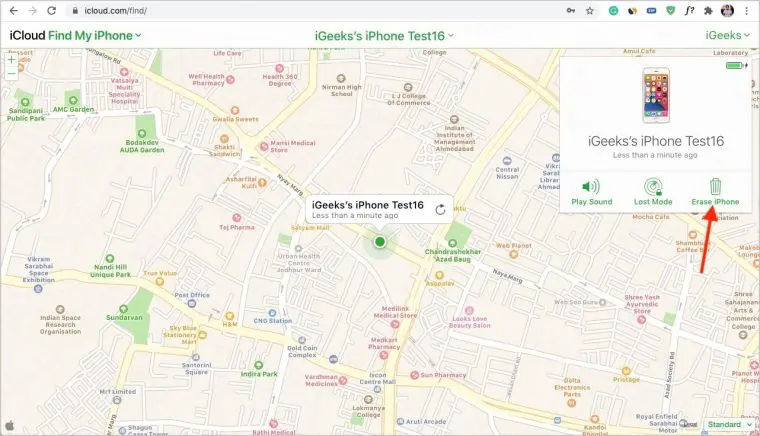The height and width of the screenshot is (436, 760).
Task: Bookmark this page with the star icon
Action: pos(590,11)
